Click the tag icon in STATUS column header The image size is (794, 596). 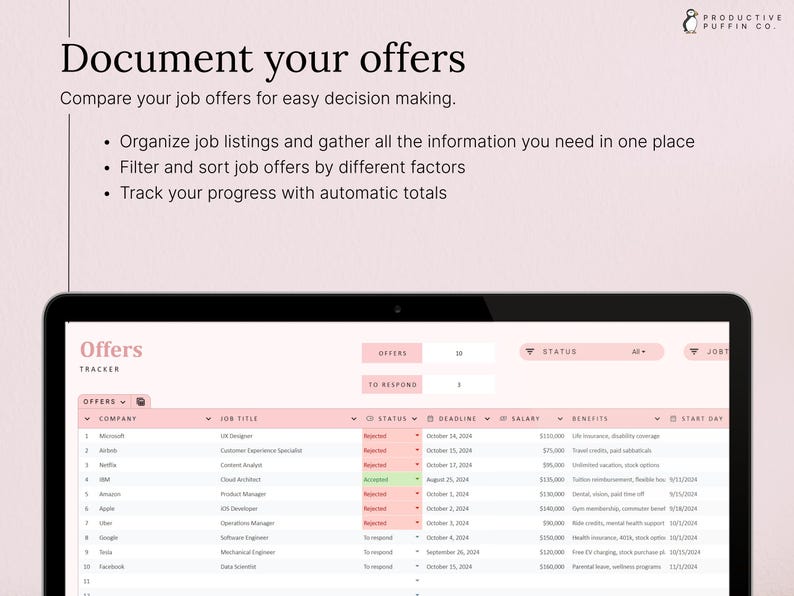pos(370,419)
